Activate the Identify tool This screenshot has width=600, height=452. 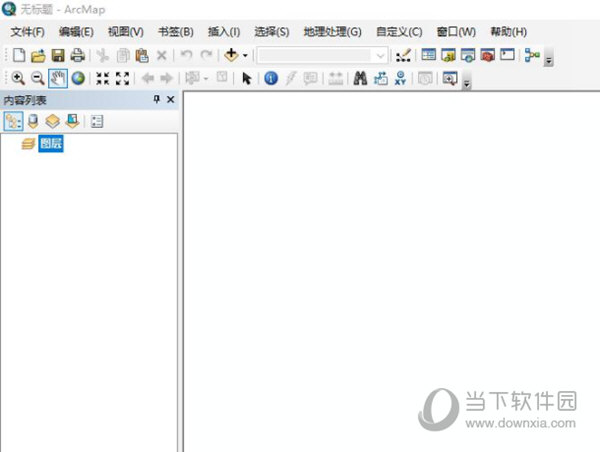point(271,78)
